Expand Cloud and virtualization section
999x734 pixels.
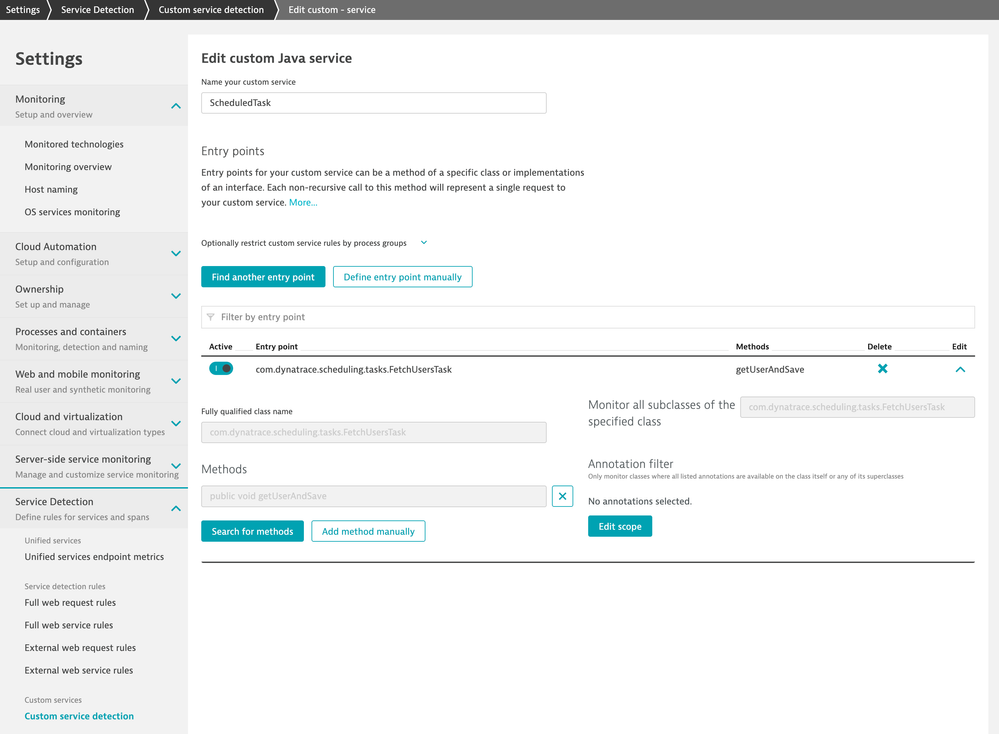click(176, 424)
